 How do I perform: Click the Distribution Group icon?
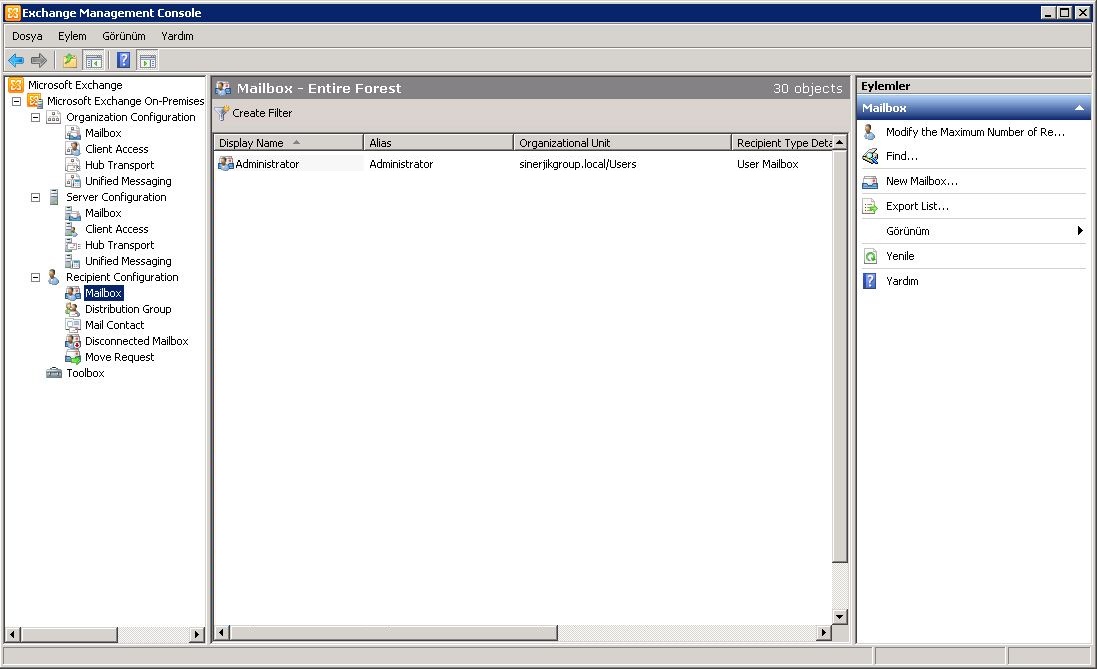pyautogui.click(x=73, y=309)
